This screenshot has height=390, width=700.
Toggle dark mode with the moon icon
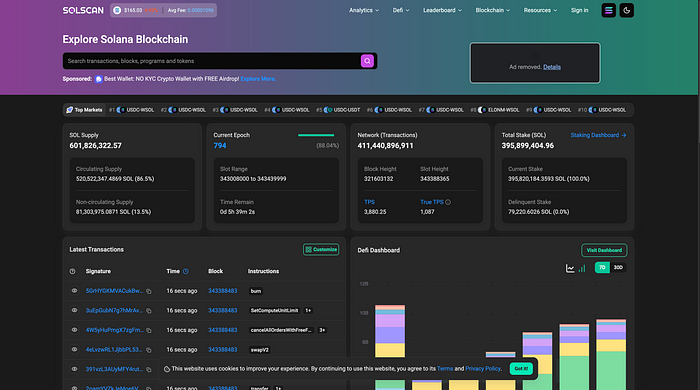[x=626, y=10]
